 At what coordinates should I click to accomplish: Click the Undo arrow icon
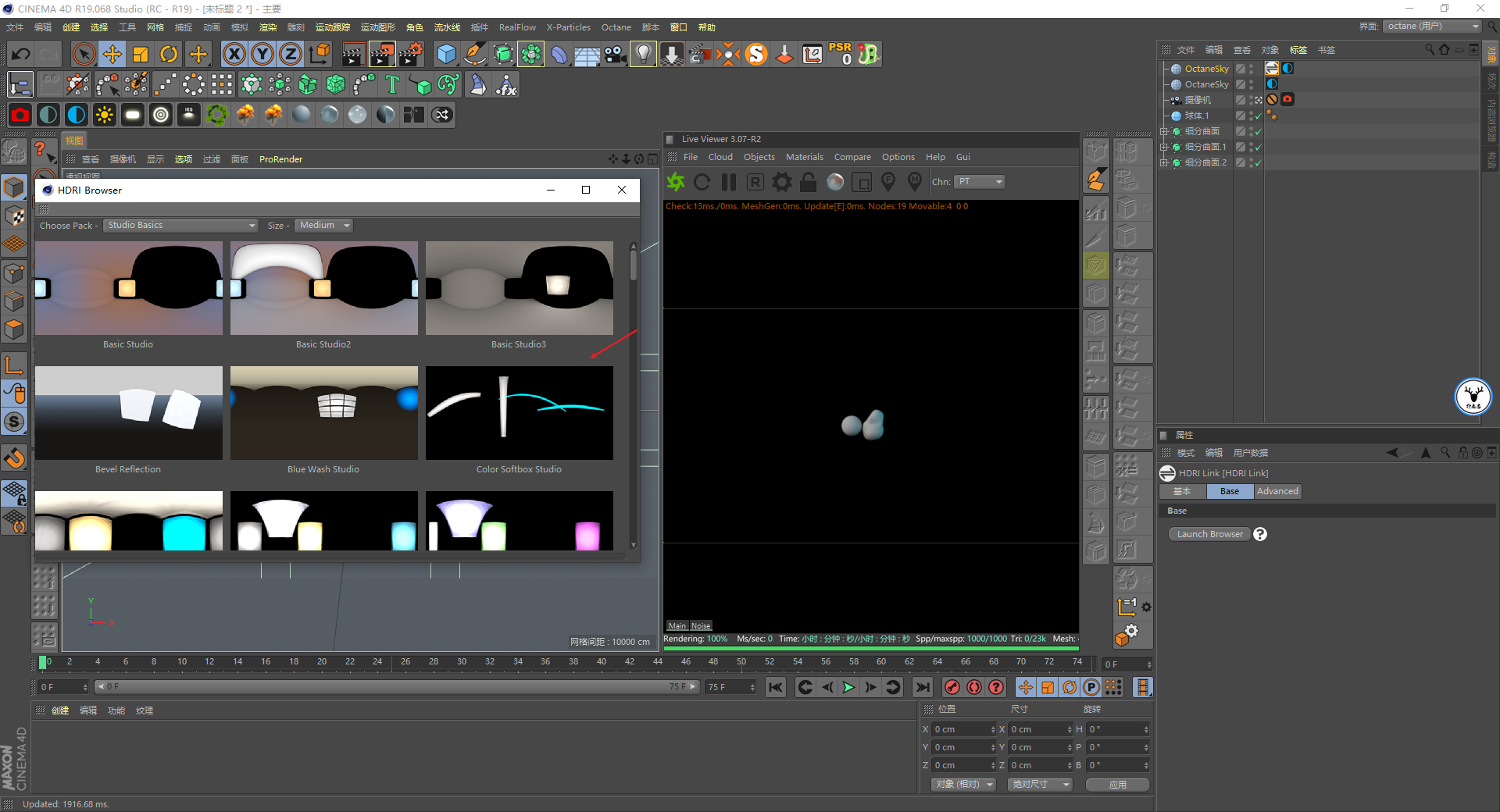point(21,54)
